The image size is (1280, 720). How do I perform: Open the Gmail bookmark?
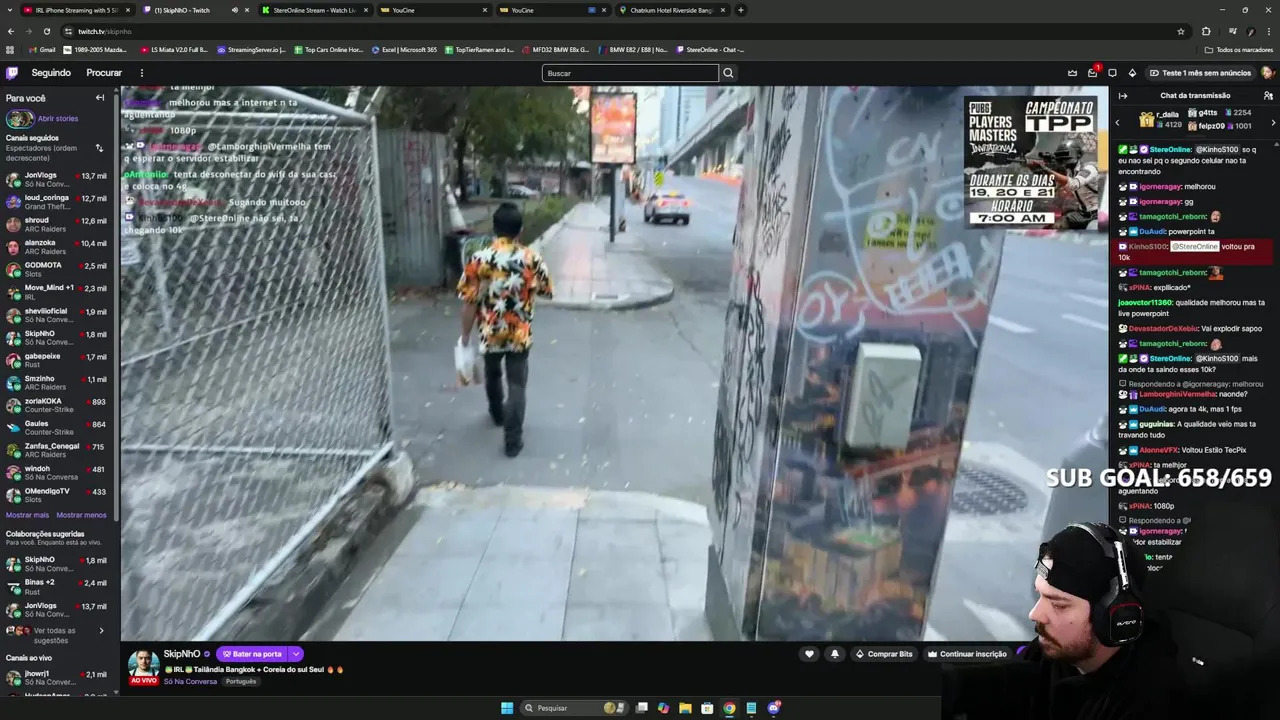(x=42, y=49)
